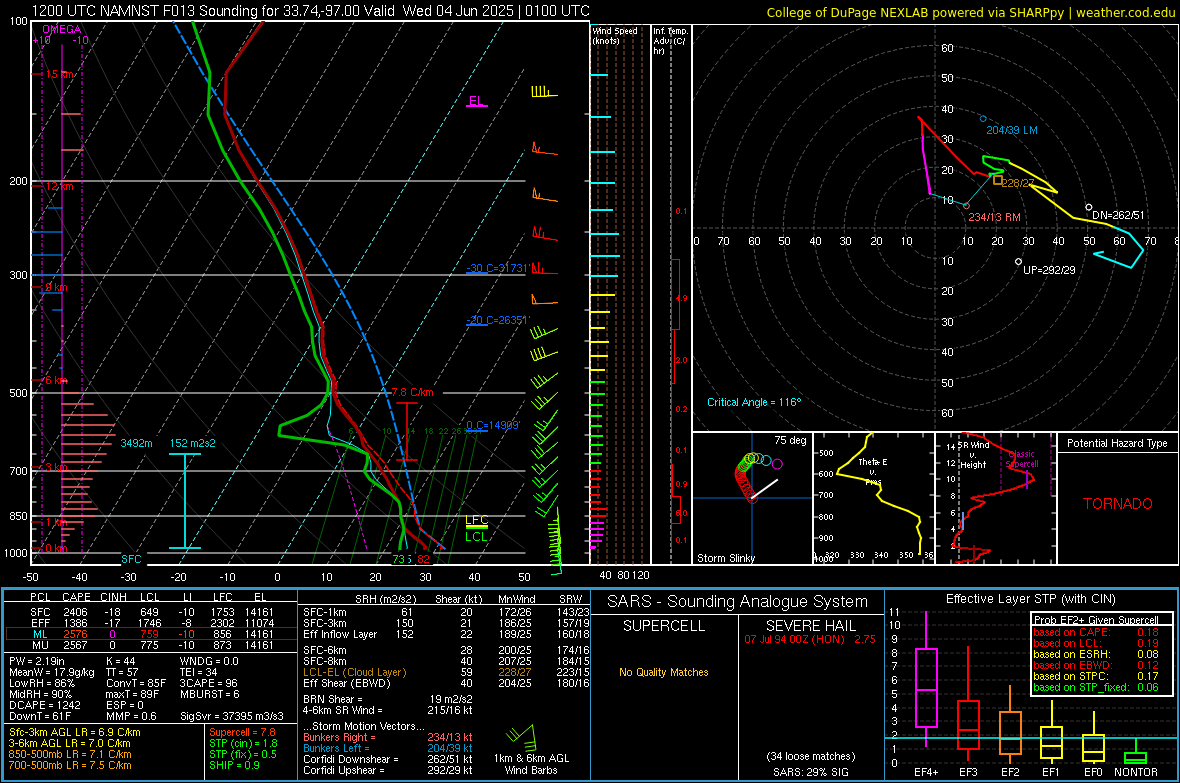The width and height of the screenshot is (1180, 783).
Task: Click the 'DCAPE = 1242' value
Action: coord(44,705)
